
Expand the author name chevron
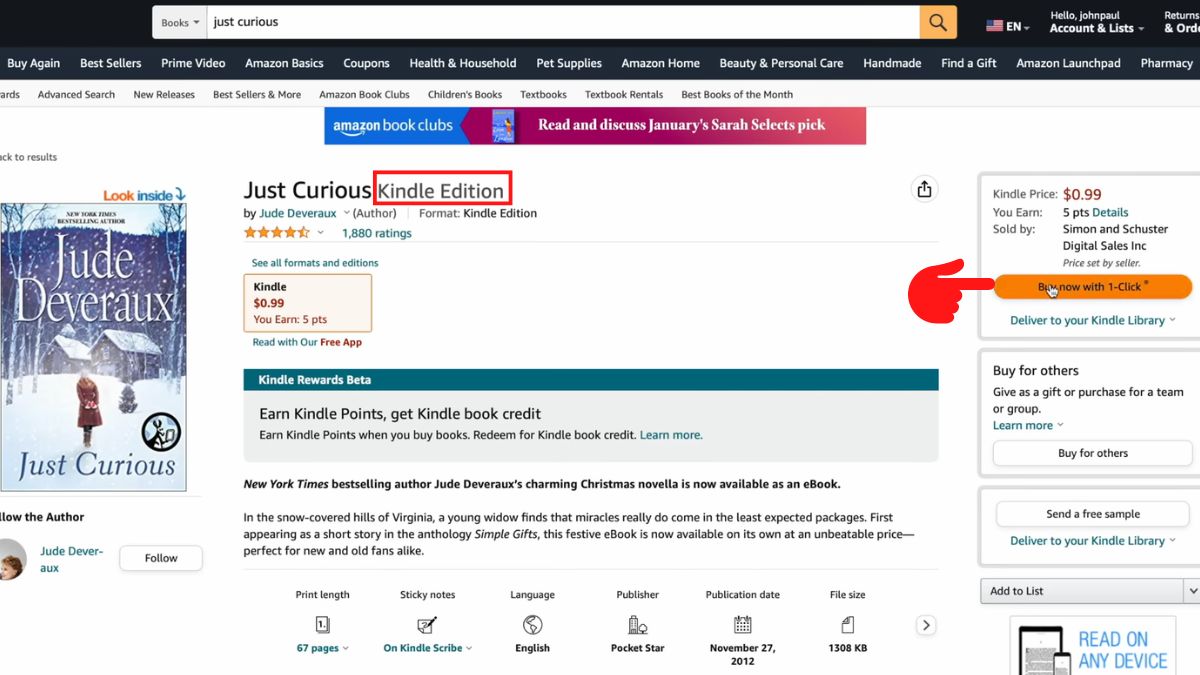pyautogui.click(x=347, y=213)
